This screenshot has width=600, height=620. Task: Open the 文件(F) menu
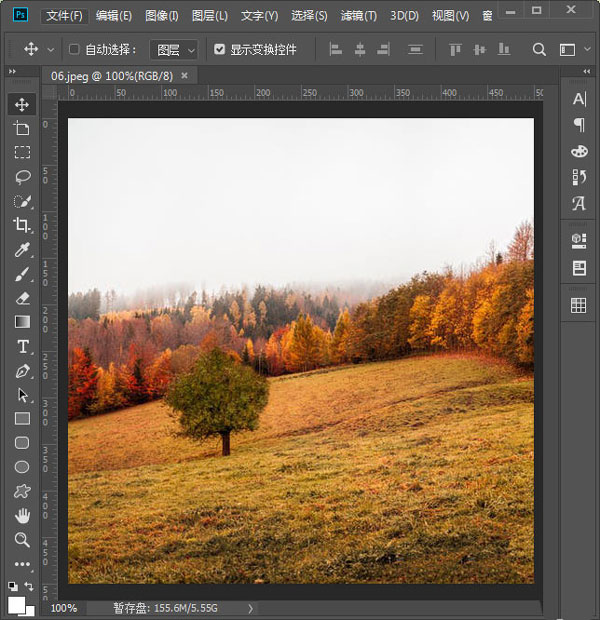pos(64,16)
